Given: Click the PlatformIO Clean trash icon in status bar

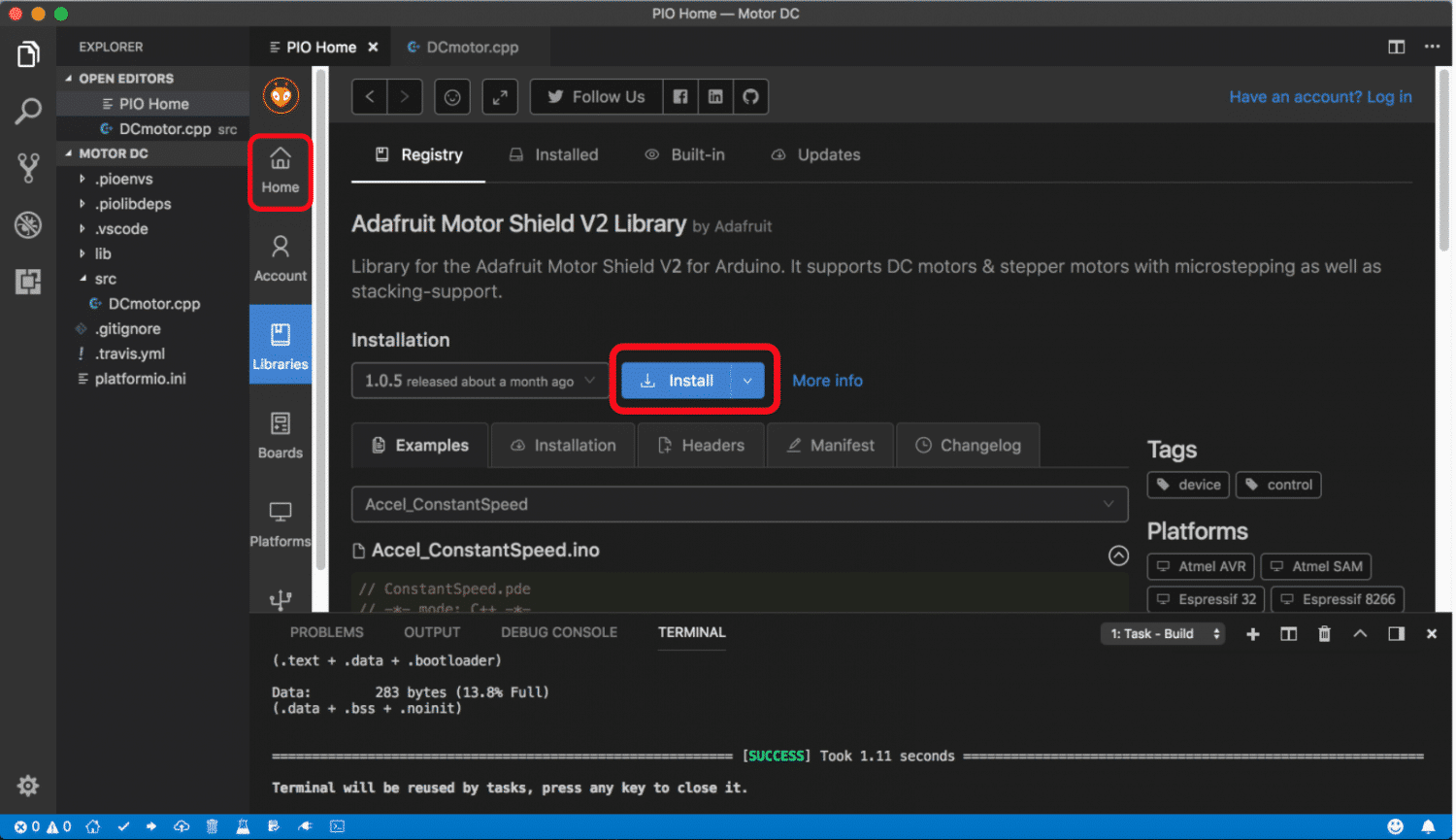Looking at the screenshot, I should 212,826.
